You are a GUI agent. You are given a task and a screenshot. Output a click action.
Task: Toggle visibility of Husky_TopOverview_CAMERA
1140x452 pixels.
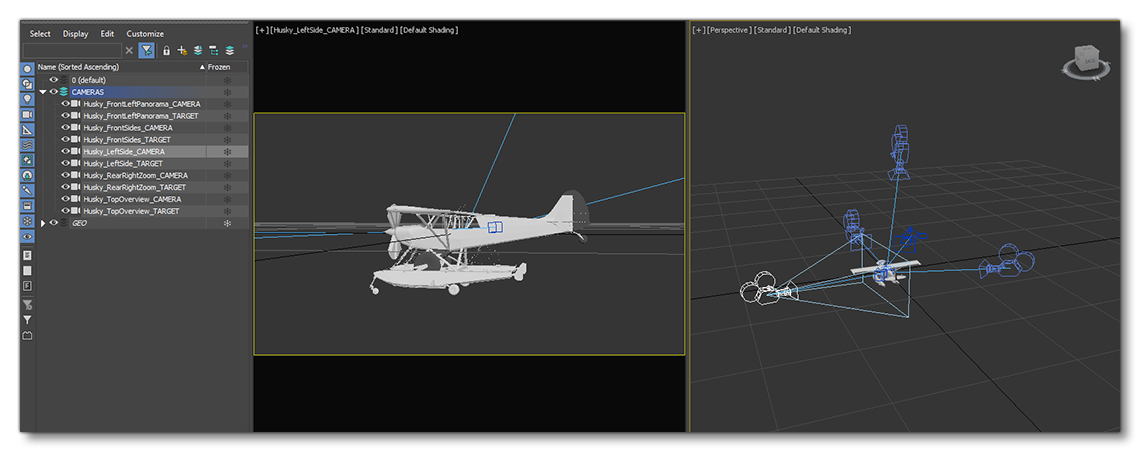[66, 199]
